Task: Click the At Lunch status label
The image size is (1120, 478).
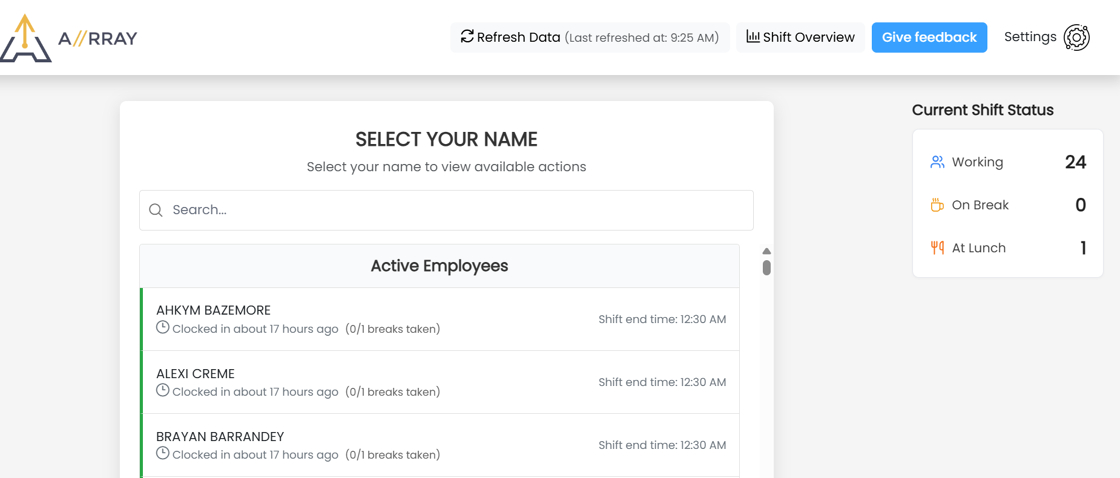Action: [979, 248]
